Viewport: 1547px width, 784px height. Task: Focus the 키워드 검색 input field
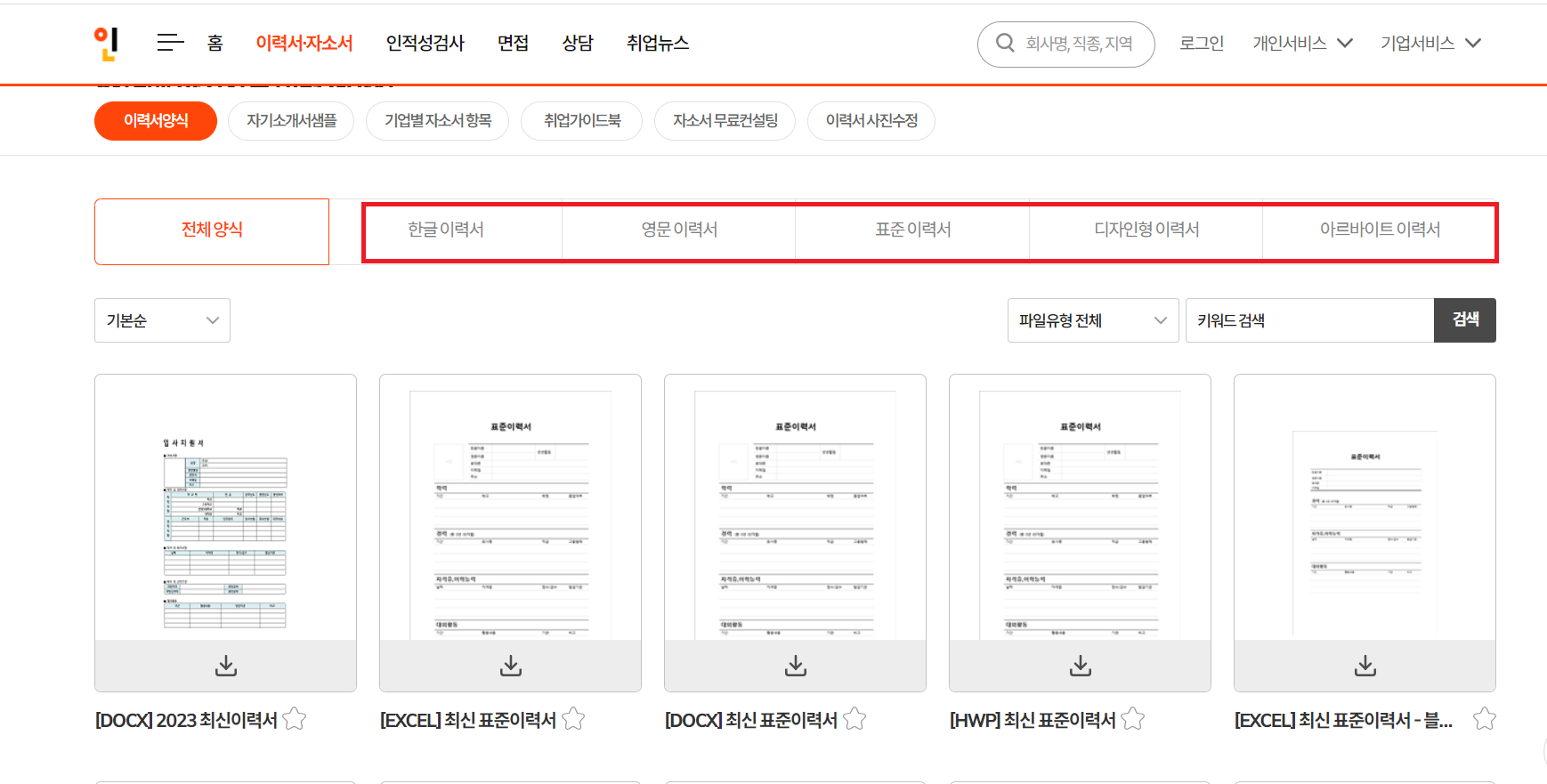point(1309,320)
